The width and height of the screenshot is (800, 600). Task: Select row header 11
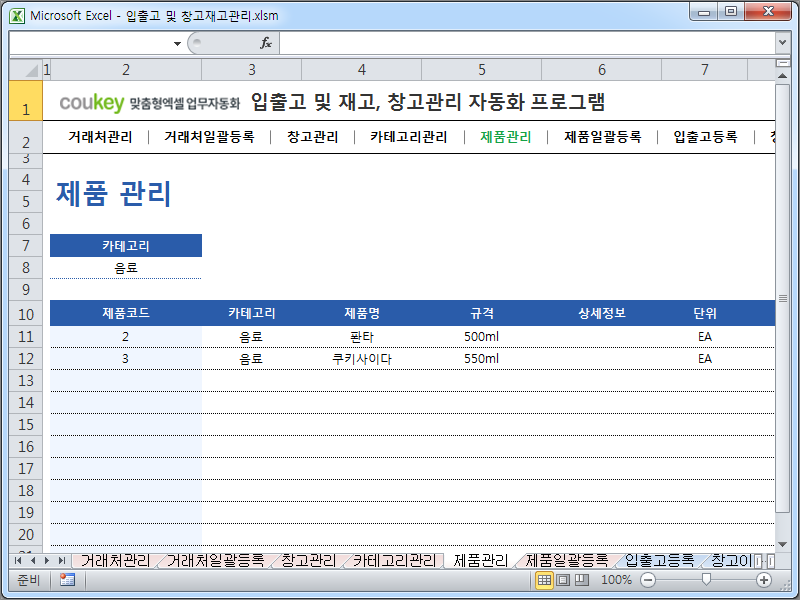click(26, 337)
